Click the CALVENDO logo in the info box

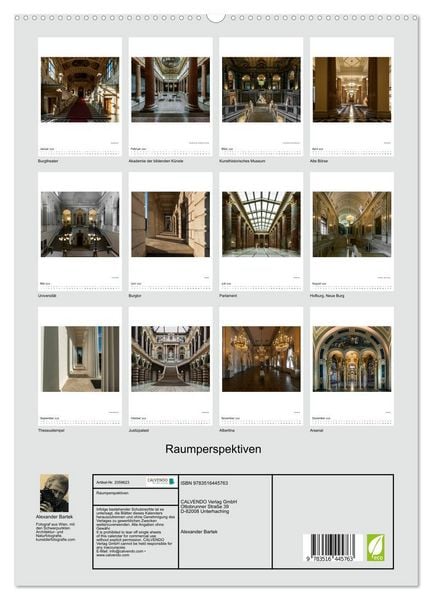pyautogui.click(x=161, y=481)
